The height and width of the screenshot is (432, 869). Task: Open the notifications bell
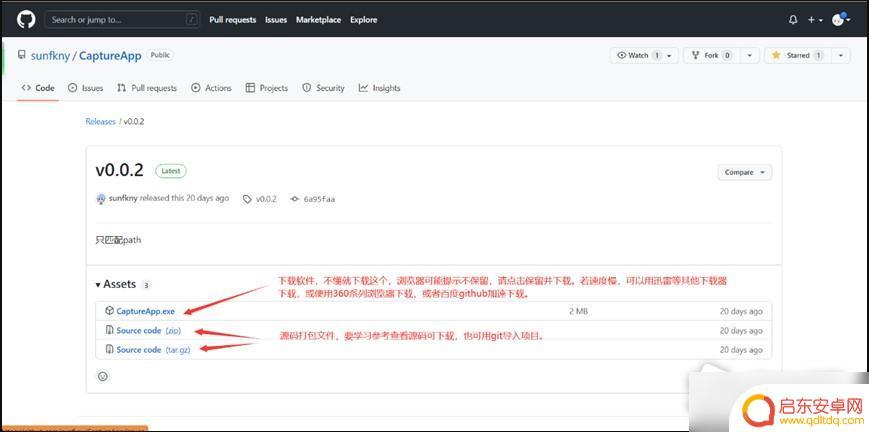pos(793,19)
